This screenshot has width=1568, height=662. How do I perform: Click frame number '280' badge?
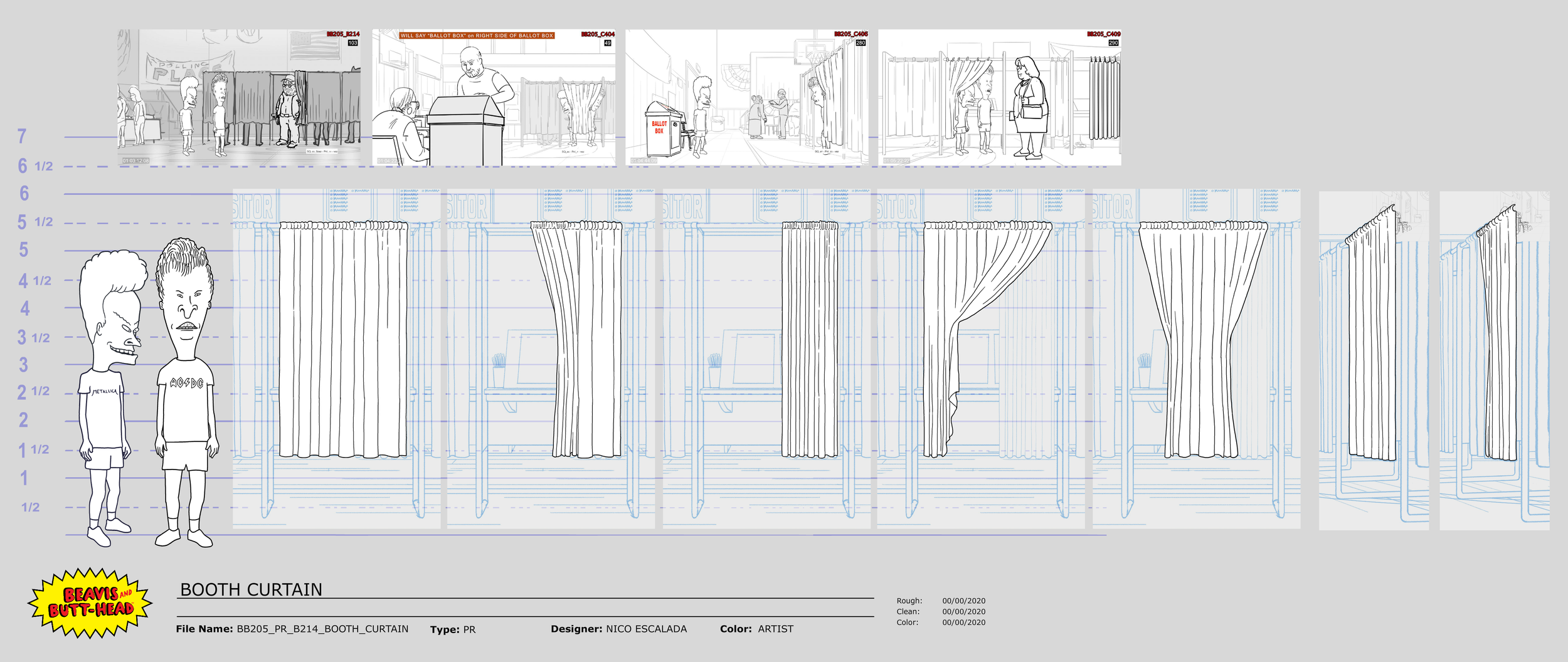(x=861, y=43)
